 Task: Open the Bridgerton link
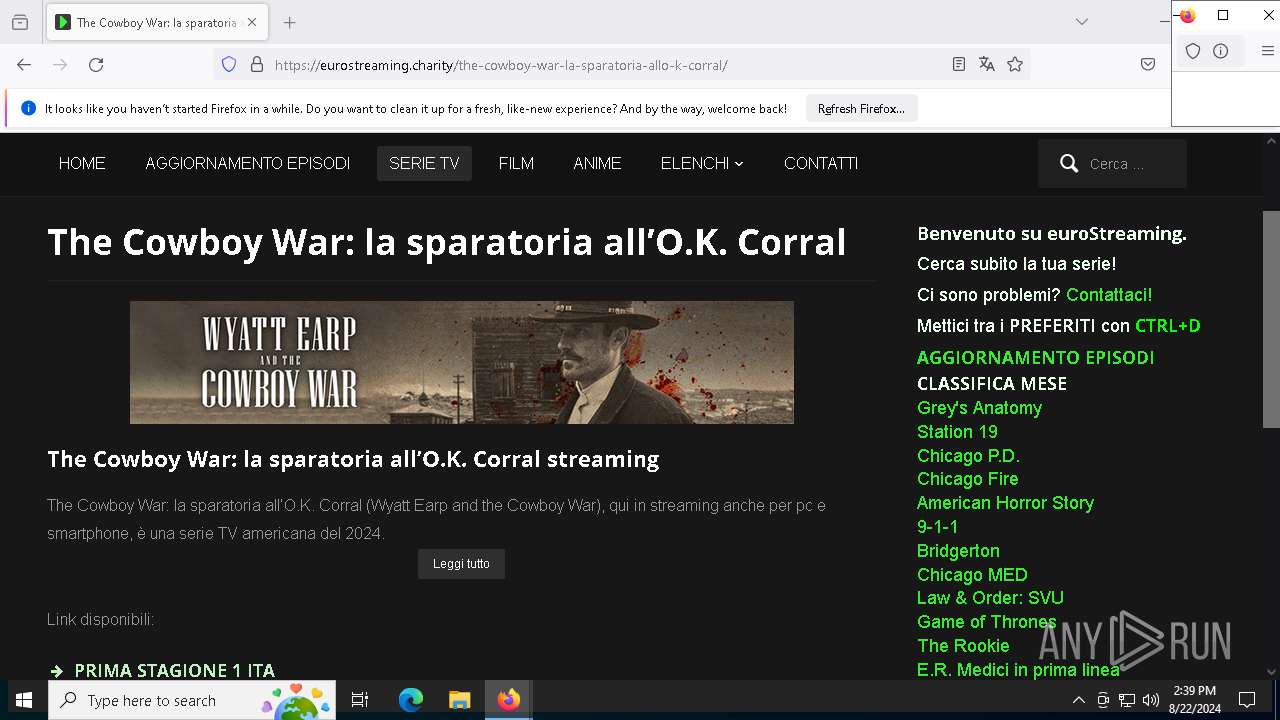958,551
